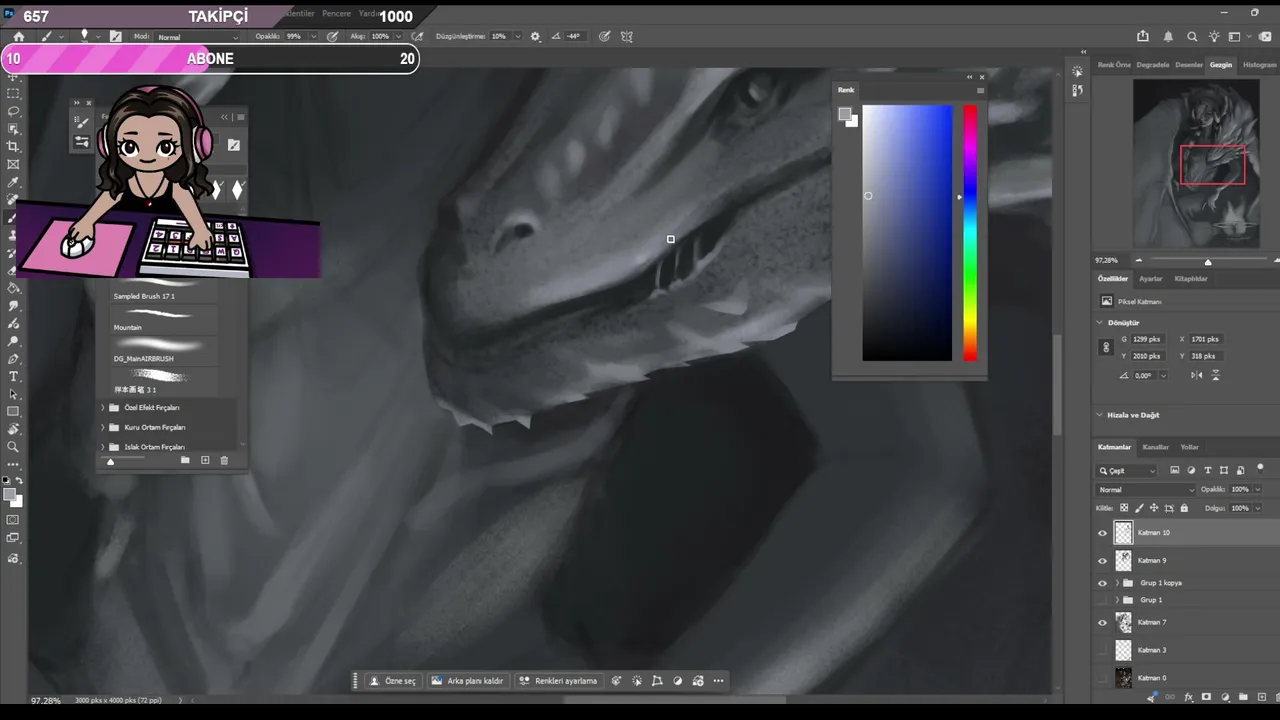This screenshot has height=720, width=1280.
Task: Expand the Kuru Ortam Fırçaları folder
Action: 102,427
